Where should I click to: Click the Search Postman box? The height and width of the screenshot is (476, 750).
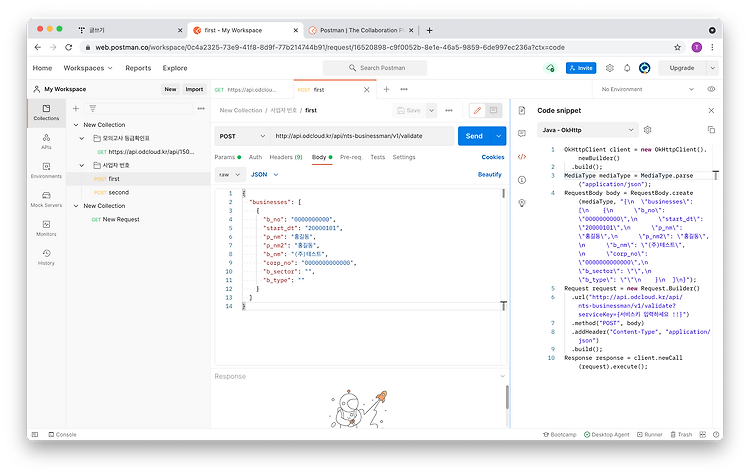[x=375, y=68]
